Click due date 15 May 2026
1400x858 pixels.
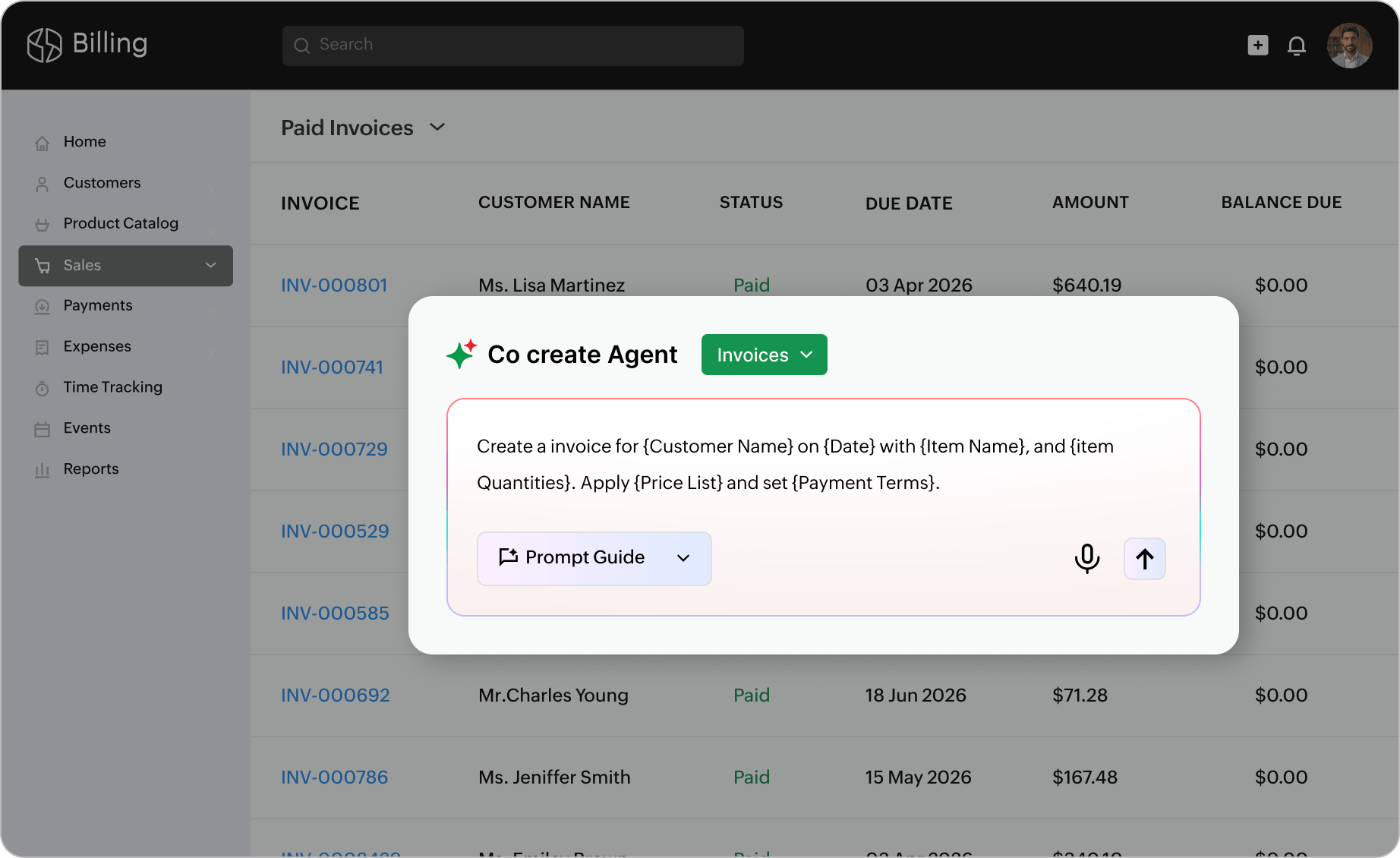pyautogui.click(x=919, y=778)
